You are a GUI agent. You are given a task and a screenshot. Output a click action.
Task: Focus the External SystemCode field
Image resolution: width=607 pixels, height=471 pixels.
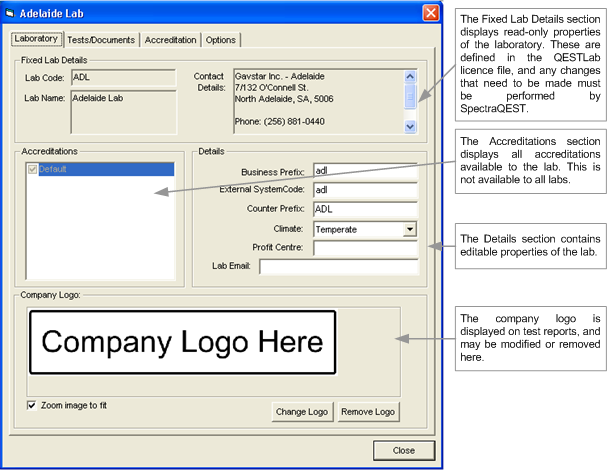[364, 190]
